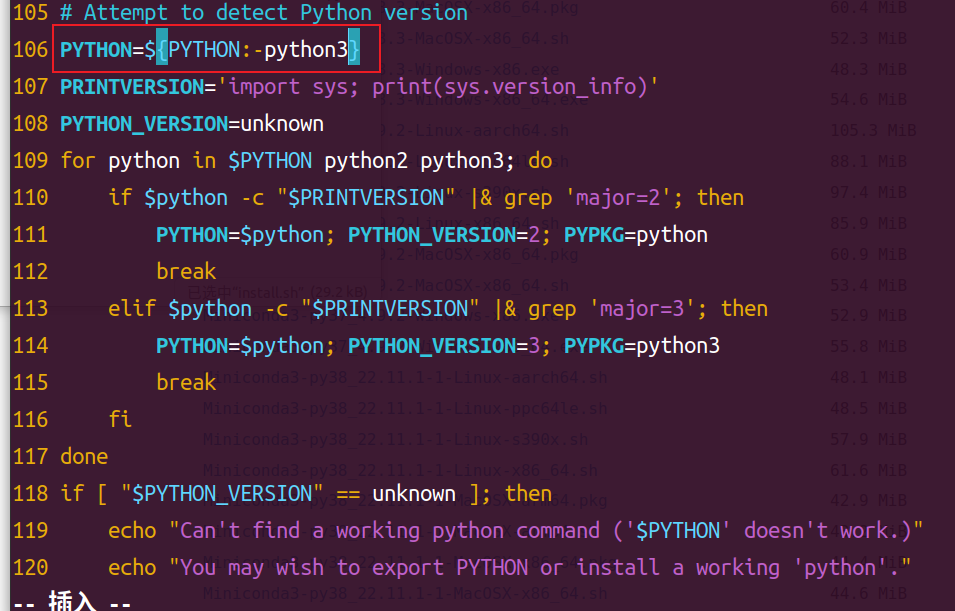Image resolution: width=955 pixels, height=611 pixels.
Task: Click the "then" keyword on line 110
Action: 721,197
